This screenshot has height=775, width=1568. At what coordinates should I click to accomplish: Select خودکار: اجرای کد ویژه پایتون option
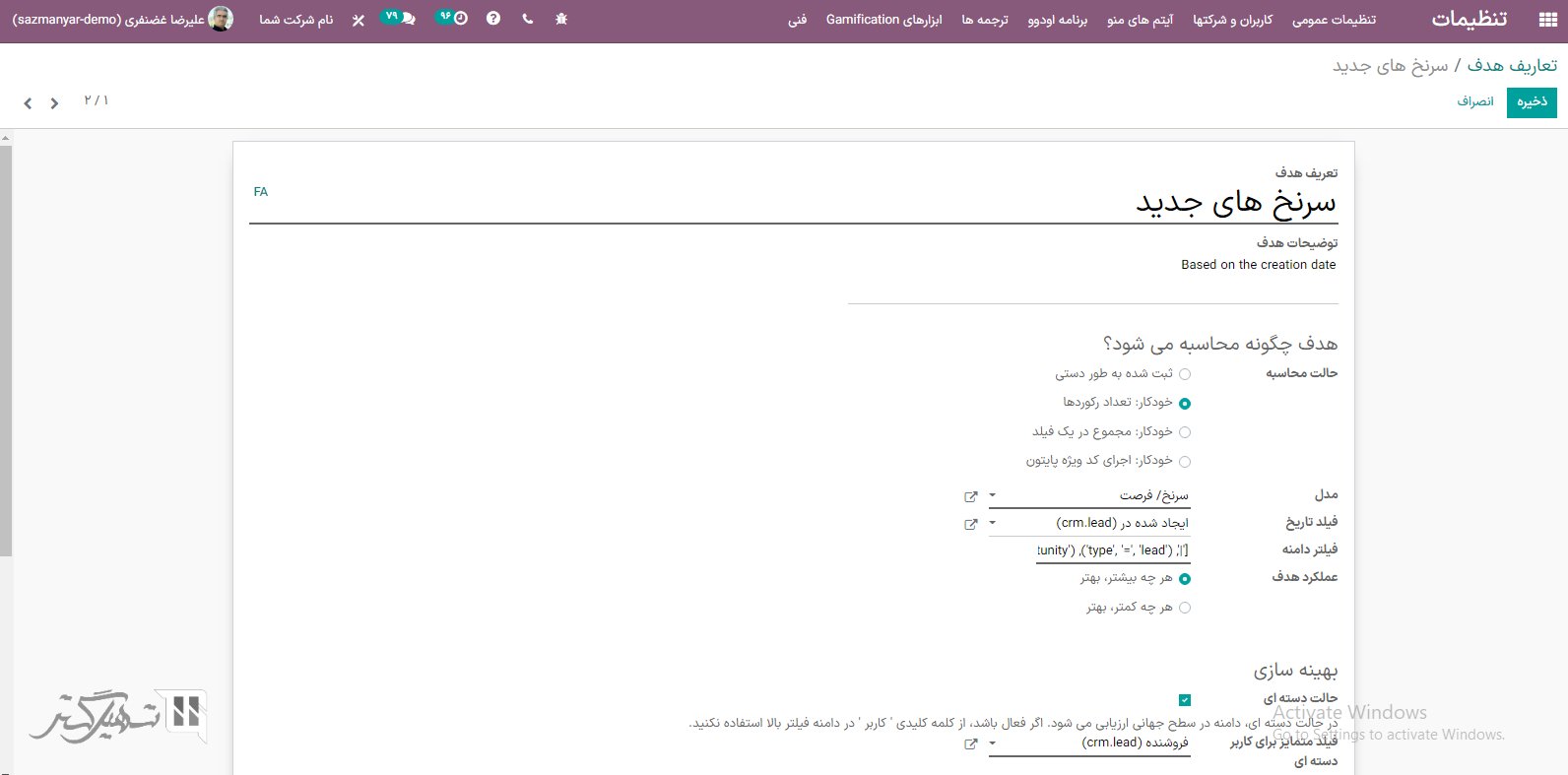click(x=1185, y=461)
